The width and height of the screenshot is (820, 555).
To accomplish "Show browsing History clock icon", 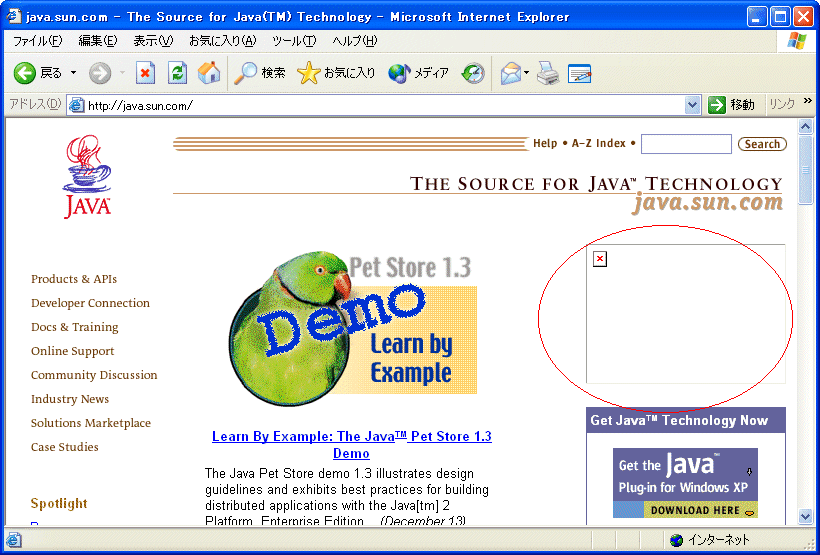I will (x=473, y=73).
